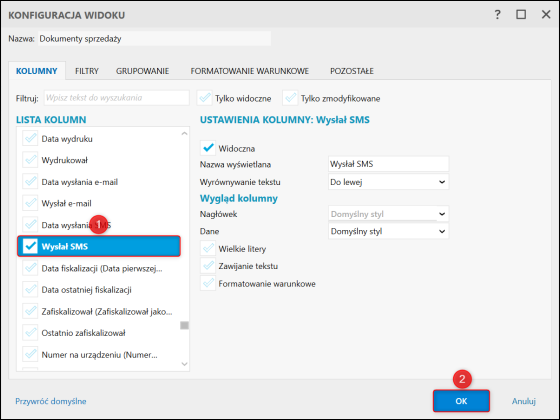Viewport: 560px width, 420px height.
Task: Open the FILTRY tab
Action: click(x=87, y=71)
